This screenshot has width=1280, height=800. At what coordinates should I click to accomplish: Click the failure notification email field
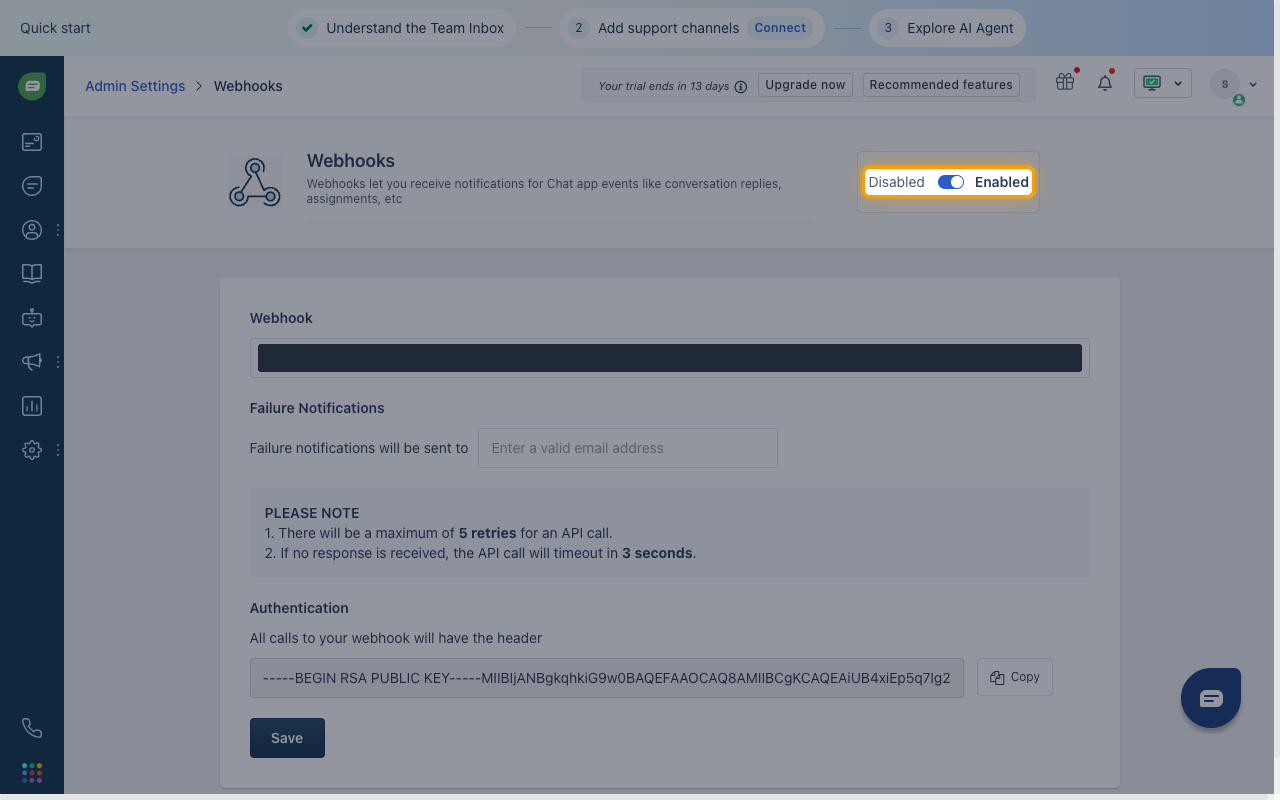628,448
